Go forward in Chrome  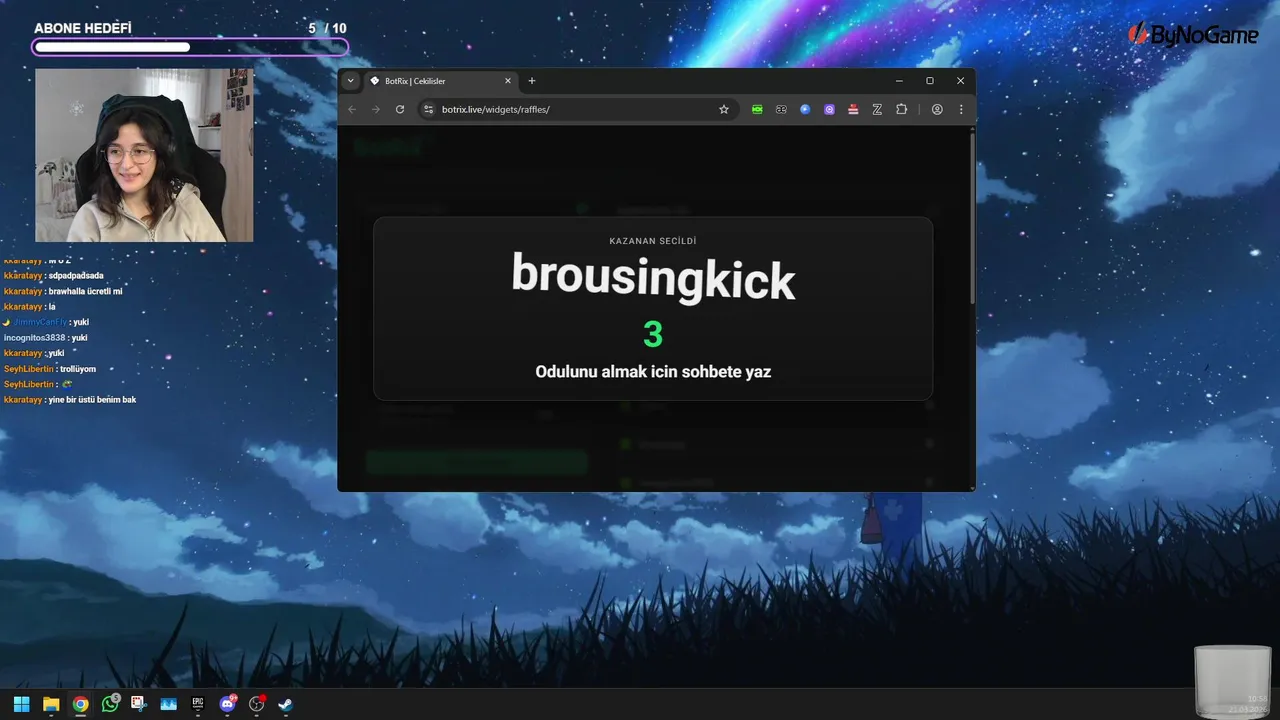click(376, 109)
